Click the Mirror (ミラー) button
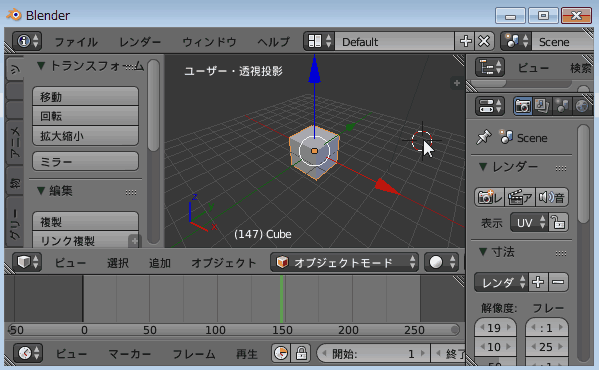The width and height of the screenshot is (599, 370). (86, 162)
